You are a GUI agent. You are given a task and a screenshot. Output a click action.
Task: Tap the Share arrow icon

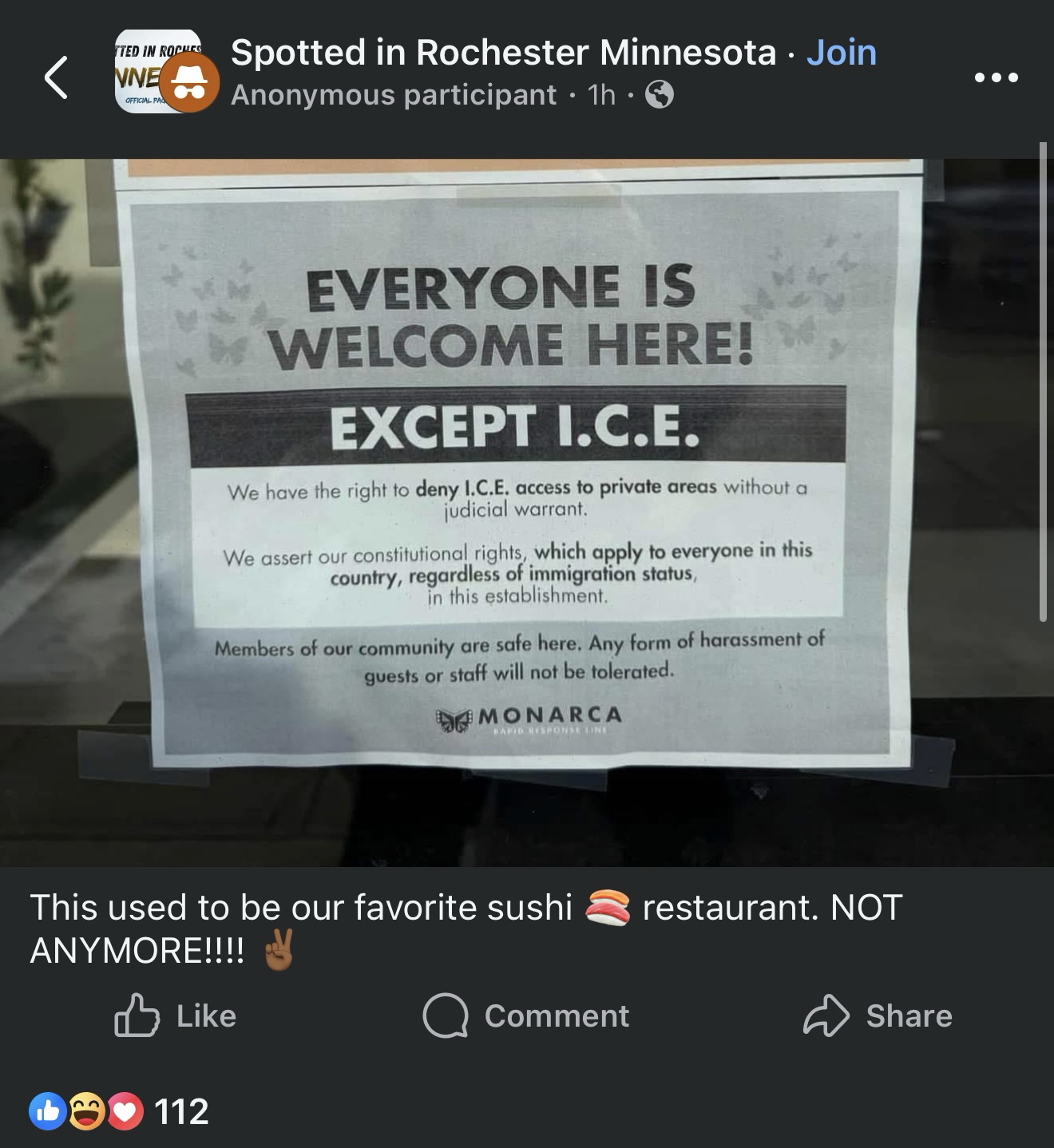pyautogui.click(x=826, y=1015)
